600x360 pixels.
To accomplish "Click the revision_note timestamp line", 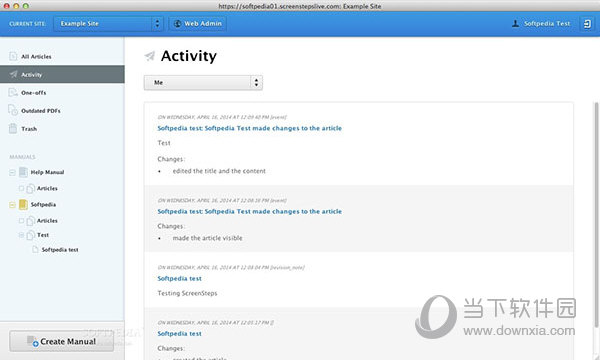I will coord(231,267).
